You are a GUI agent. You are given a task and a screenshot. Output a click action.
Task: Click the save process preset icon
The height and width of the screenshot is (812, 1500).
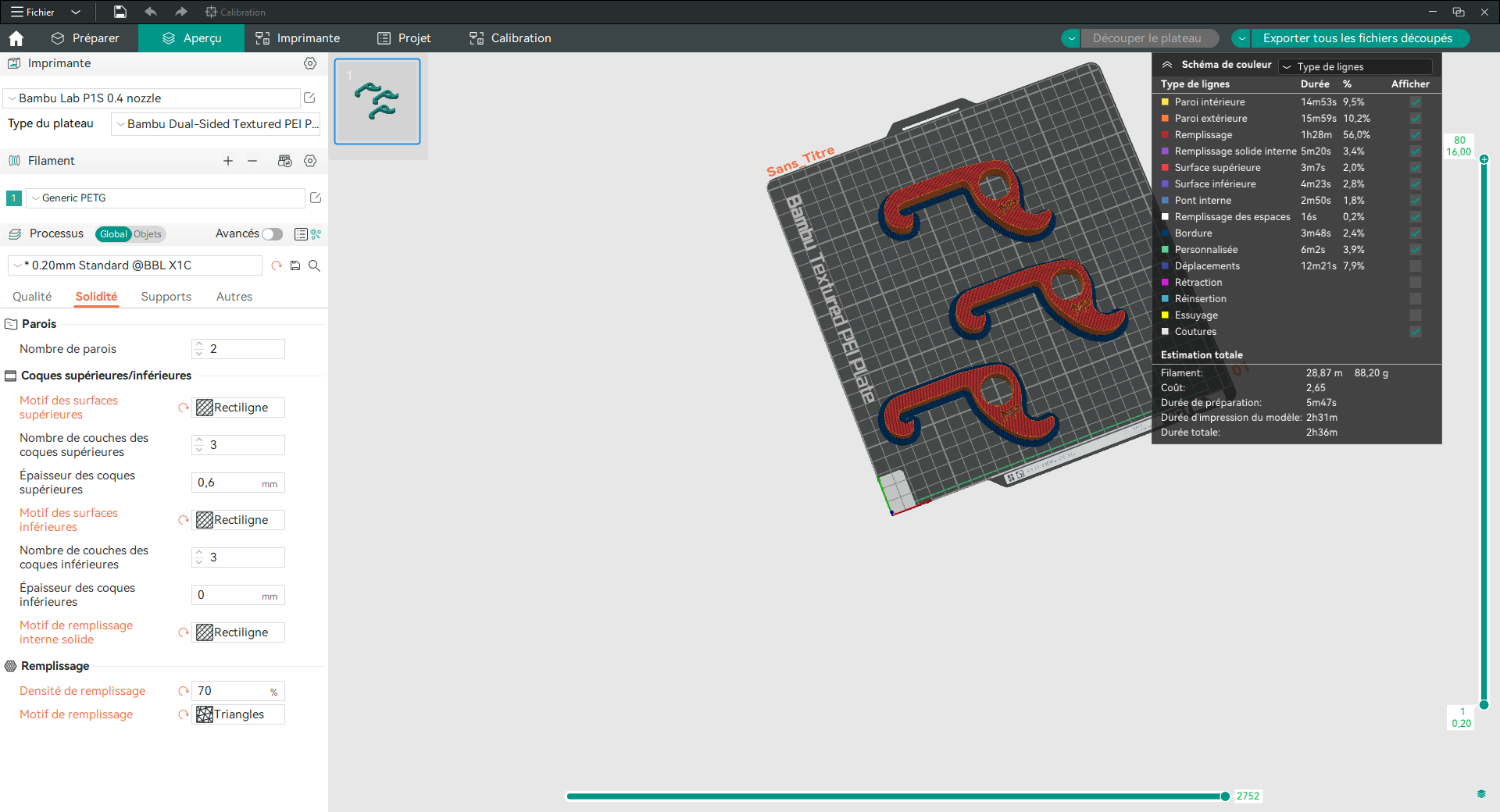[x=295, y=265]
